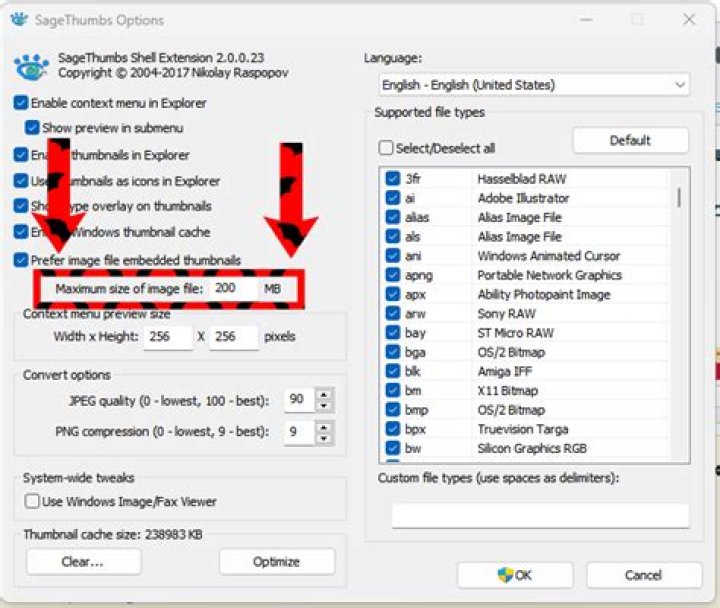The height and width of the screenshot is (608, 720).
Task: Click the title bar SageThumbs icon
Action: (19, 20)
